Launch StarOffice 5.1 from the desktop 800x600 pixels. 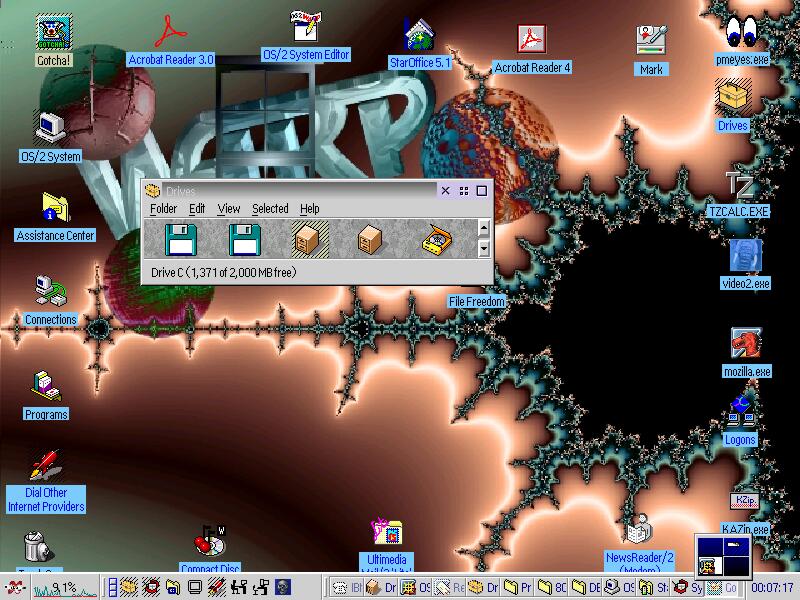pyautogui.click(x=419, y=35)
